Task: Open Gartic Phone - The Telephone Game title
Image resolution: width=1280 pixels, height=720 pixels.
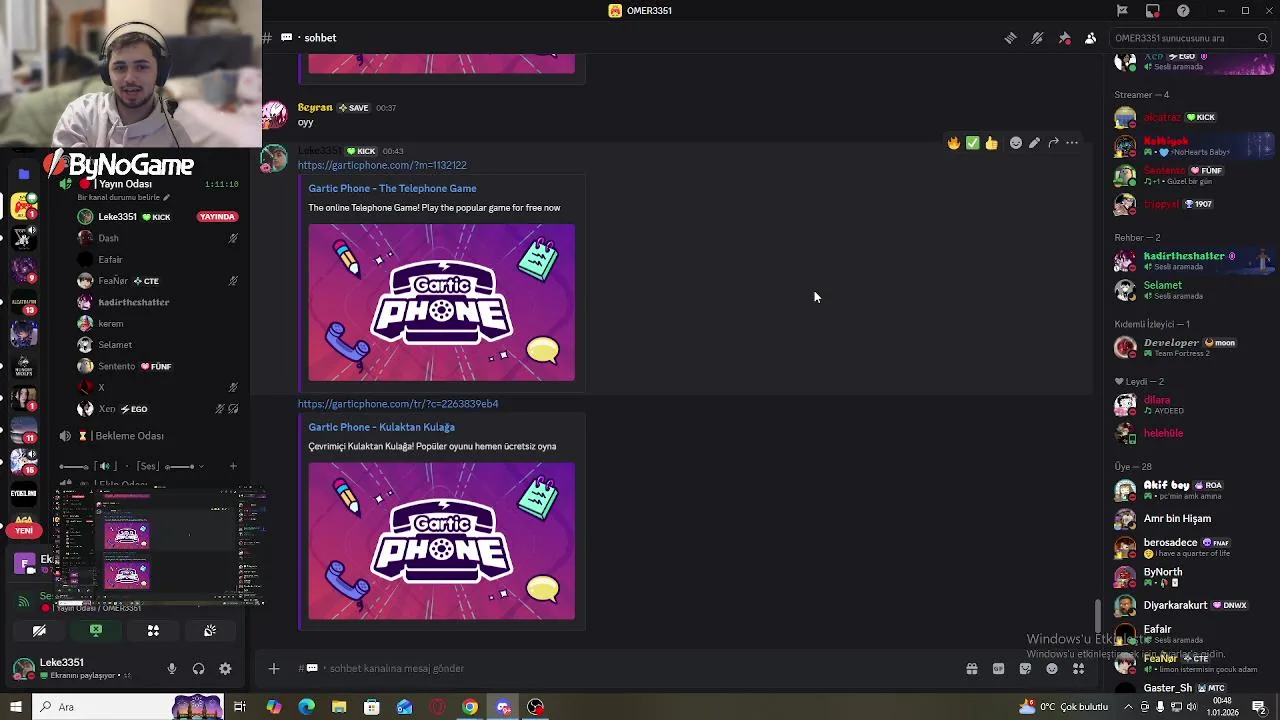Action: tap(392, 188)
